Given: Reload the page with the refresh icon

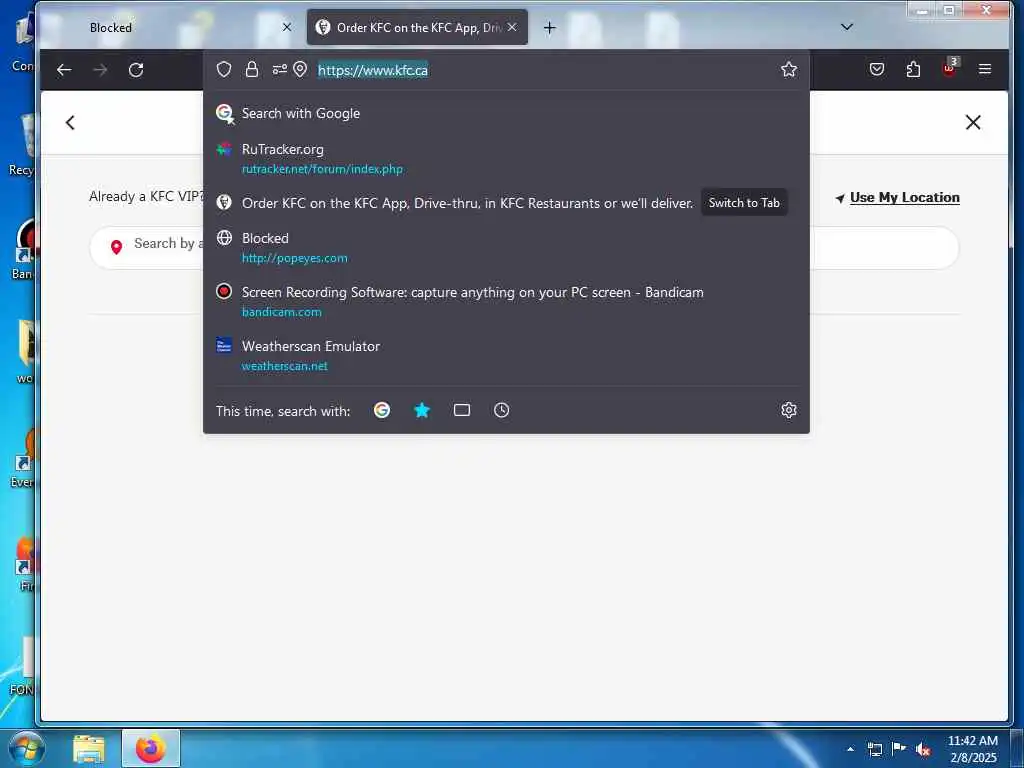Looking at the screenshot, I should point(136,70).
